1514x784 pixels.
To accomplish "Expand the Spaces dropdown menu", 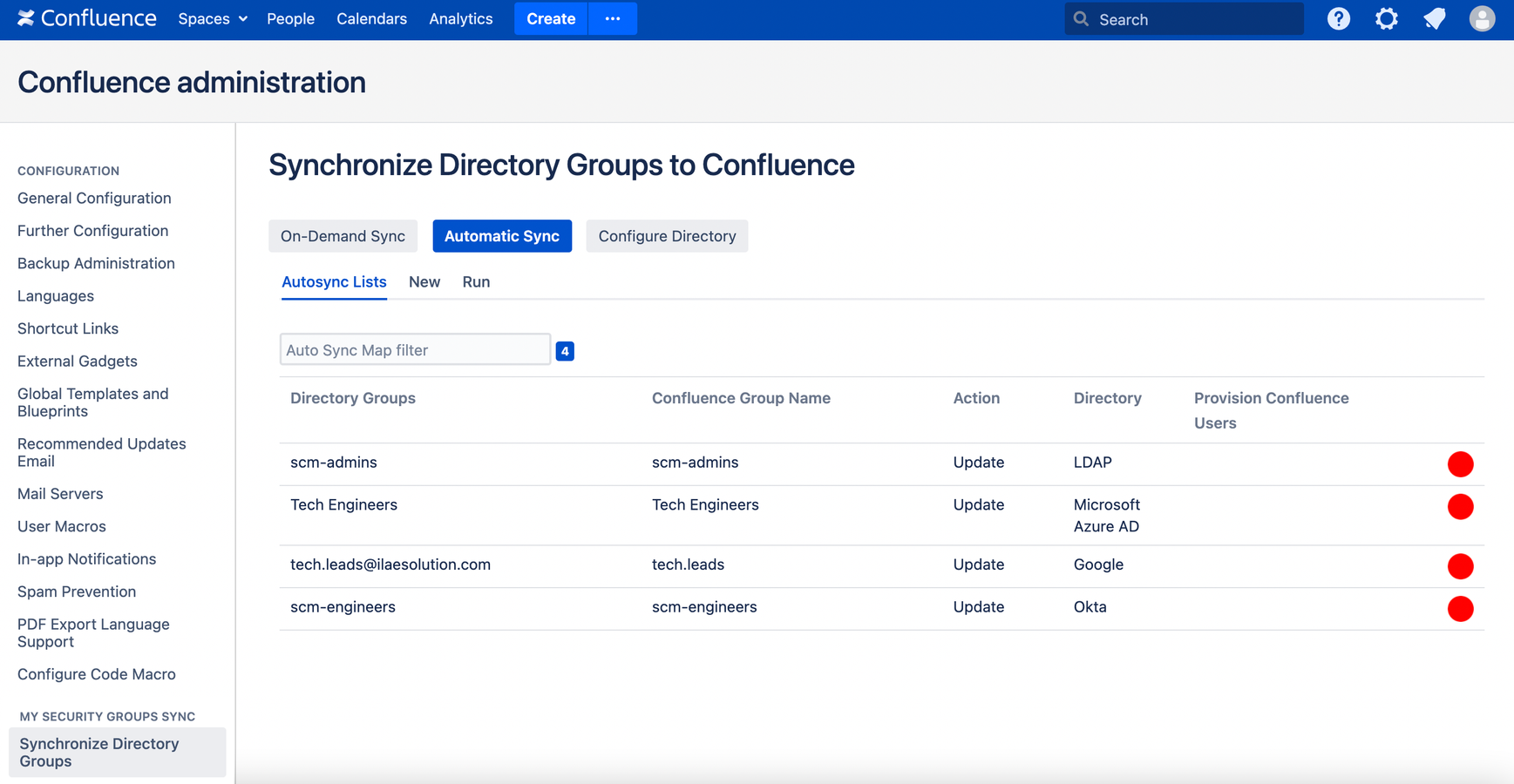I will pyautogui.click(x=213, y=18).
